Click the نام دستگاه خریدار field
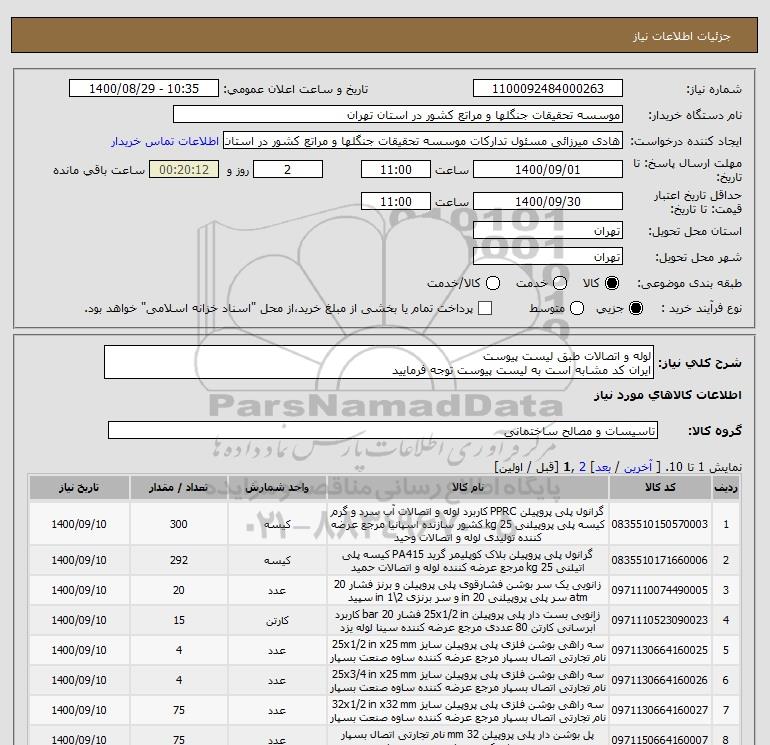770x745 pixels. pyautogui.click(x=398, y=114)
